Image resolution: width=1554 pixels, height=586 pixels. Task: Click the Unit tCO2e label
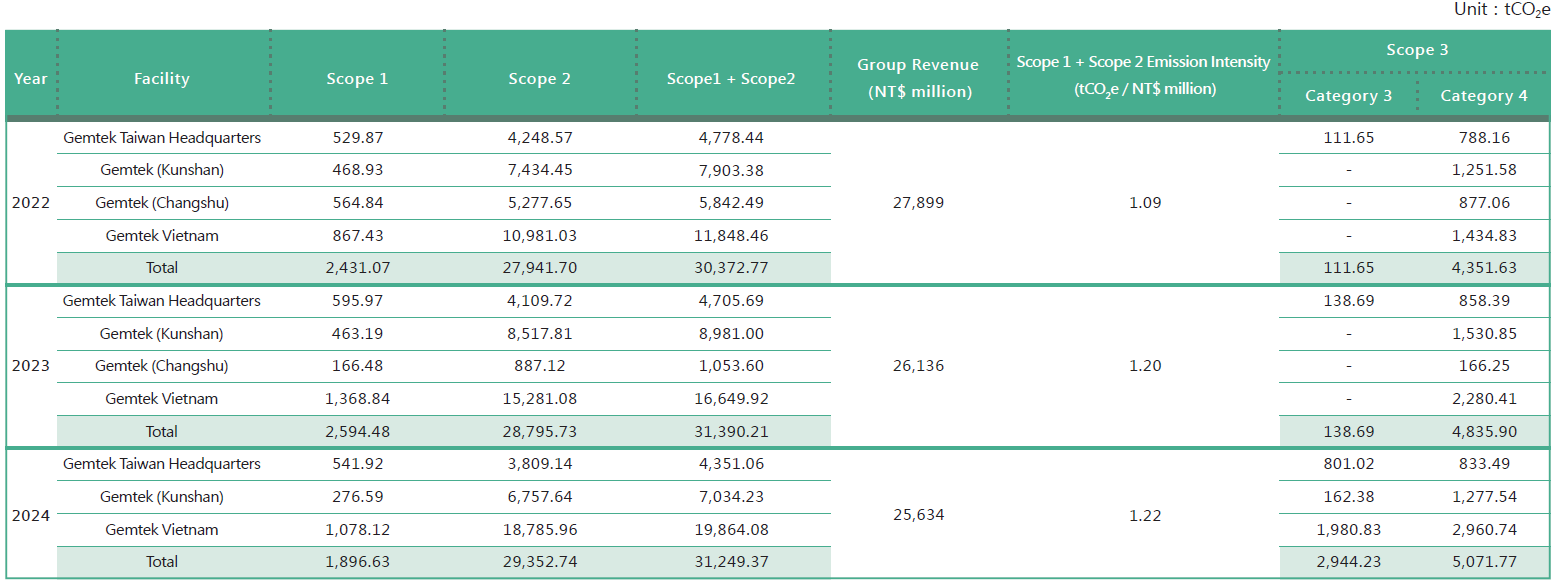(x=1502, y=10)
